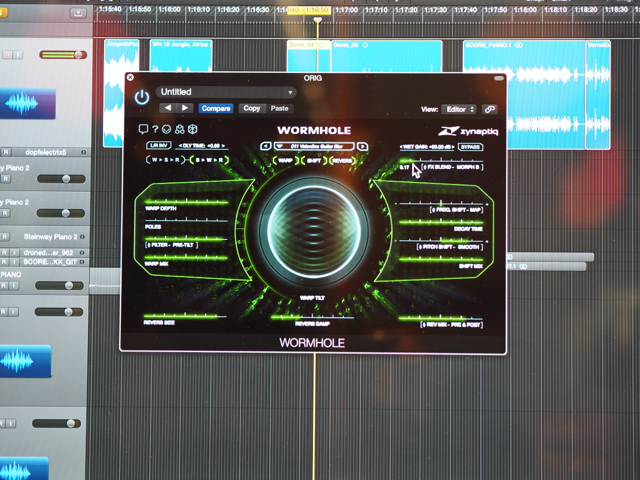
Task: Load previous Wormhole preset arrow
Action: (x=266, y=146)
